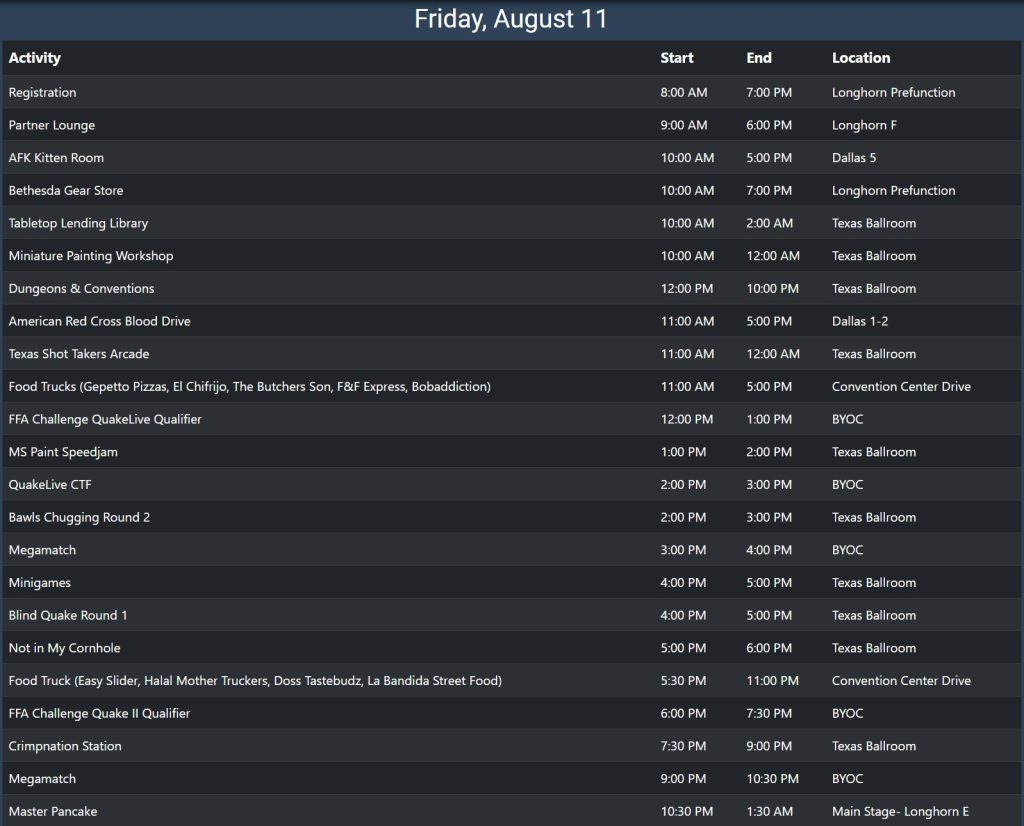
Task: Click FFA Challenge Quake II Qualifier
Action: click(x=99, y=713)
